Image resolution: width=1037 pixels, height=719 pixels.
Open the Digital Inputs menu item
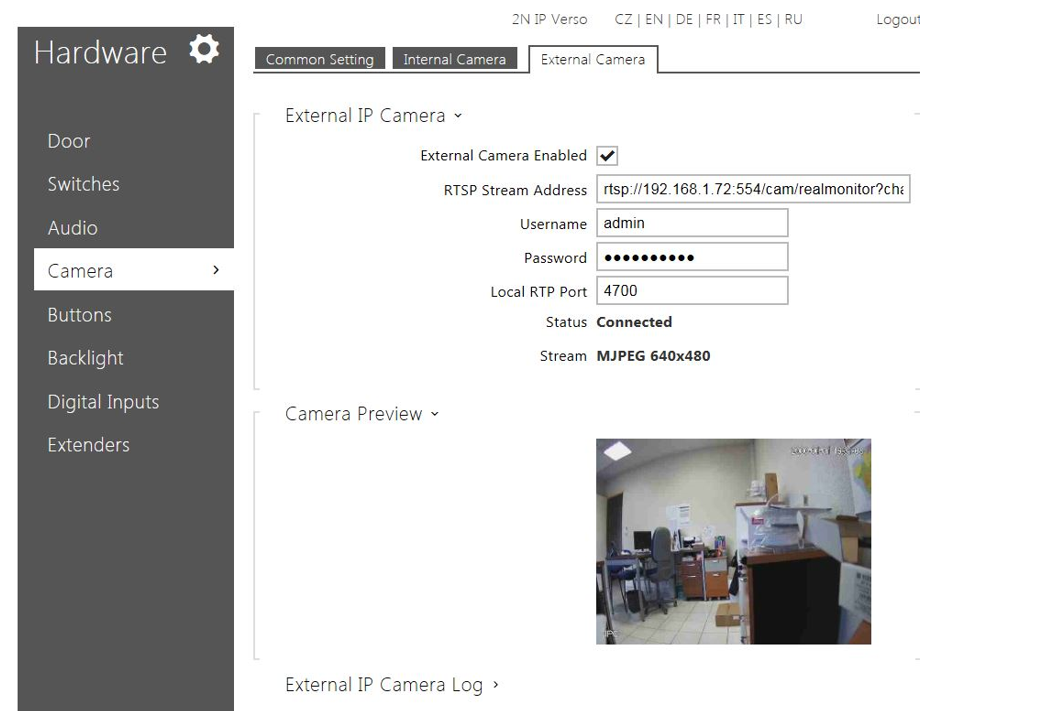103,402
